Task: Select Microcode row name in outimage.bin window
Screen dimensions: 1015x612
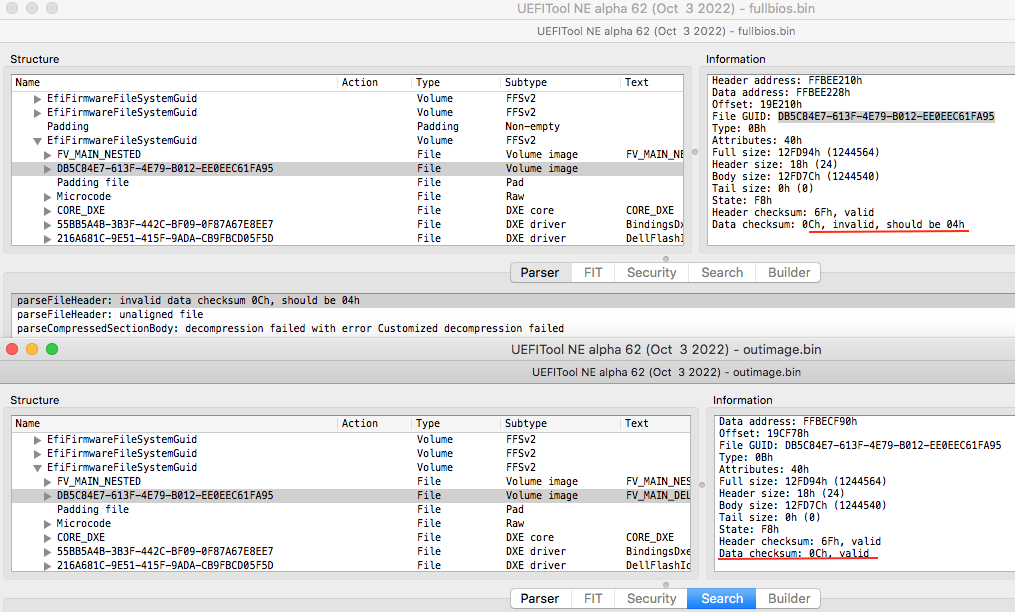Action: click(x=84, y=523)
